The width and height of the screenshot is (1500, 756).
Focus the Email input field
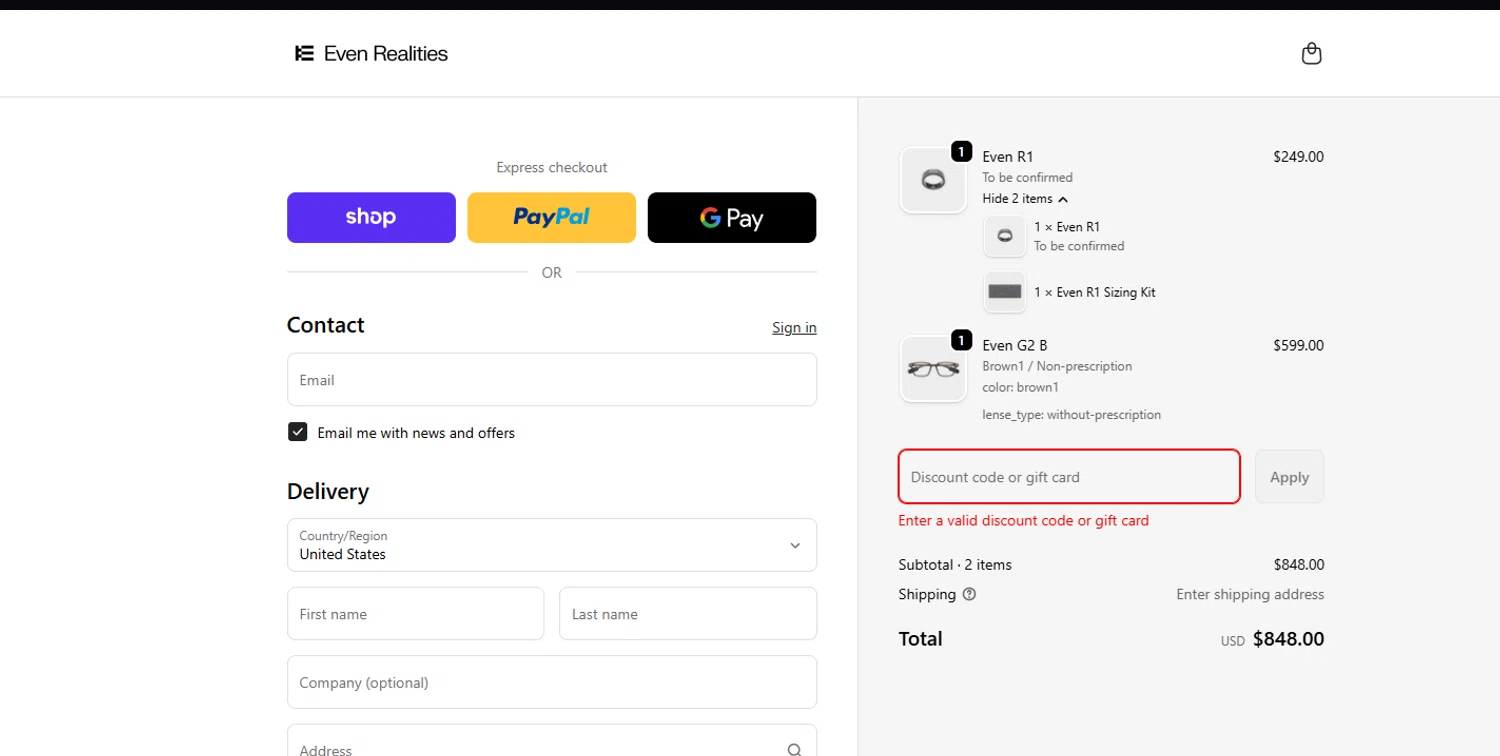pyautogui.click(x=552, y=379)
